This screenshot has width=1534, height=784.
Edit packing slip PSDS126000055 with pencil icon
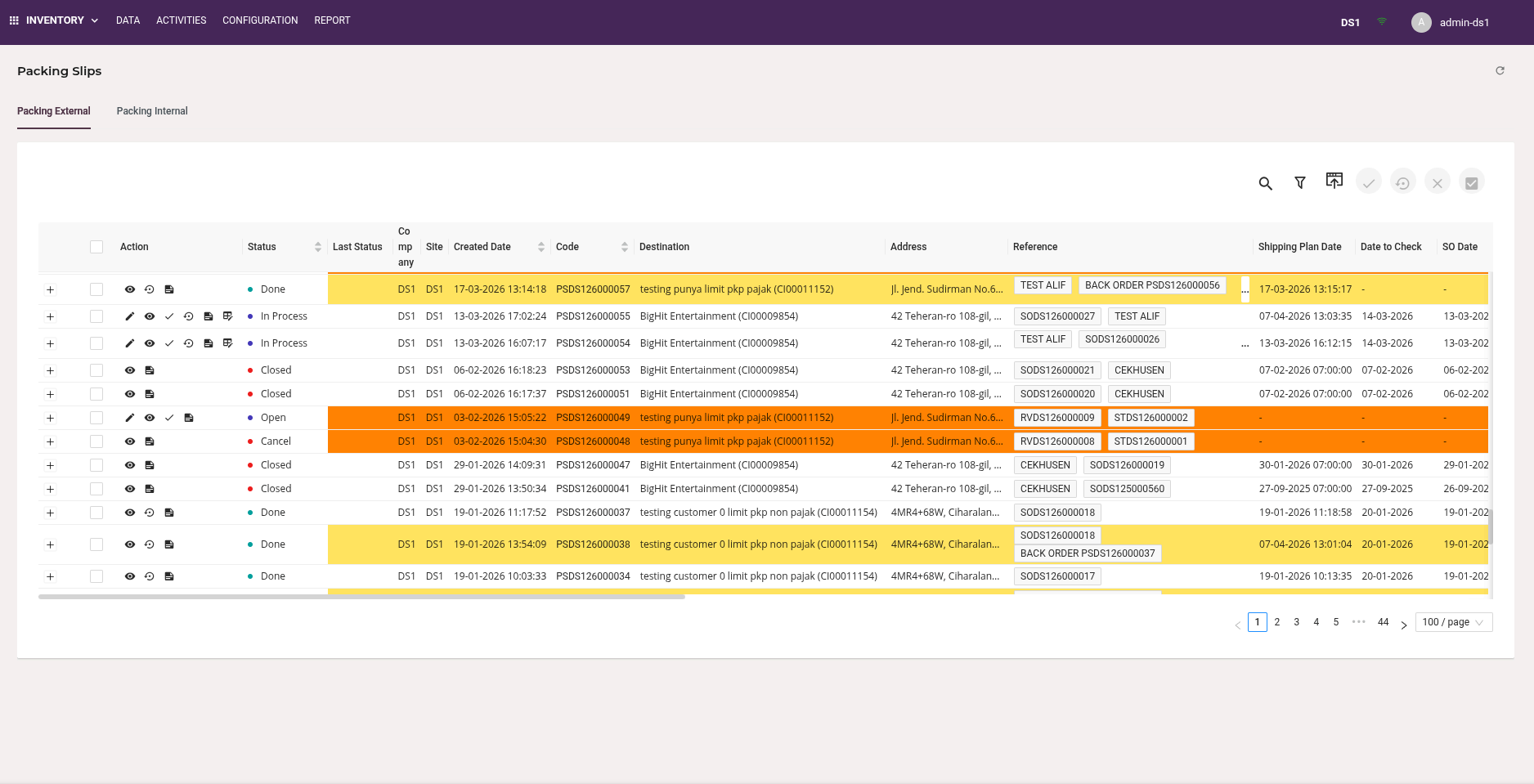coord(129,316)
